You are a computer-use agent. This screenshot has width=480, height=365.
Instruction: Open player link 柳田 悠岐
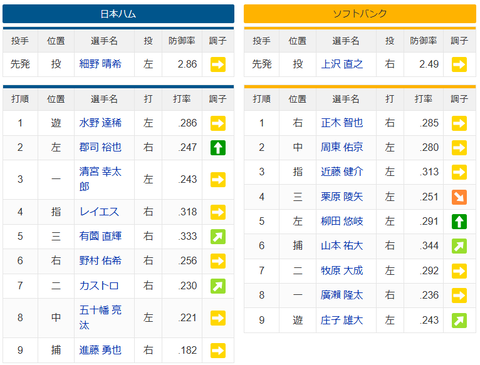[x=342, y=221]
